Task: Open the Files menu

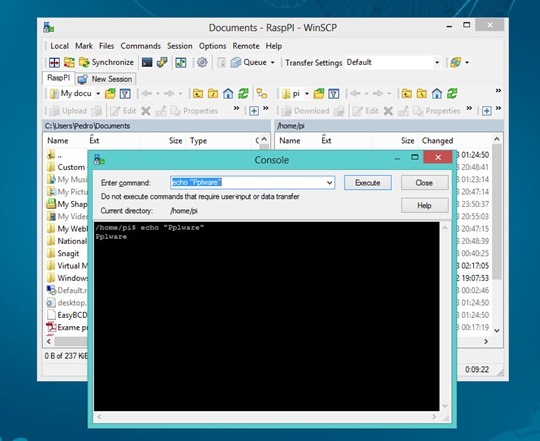Action: [x=106, y=46]
